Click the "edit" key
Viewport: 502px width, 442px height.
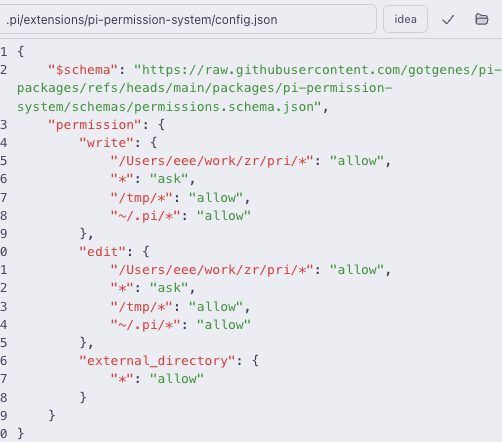click(x=102, y=252)
